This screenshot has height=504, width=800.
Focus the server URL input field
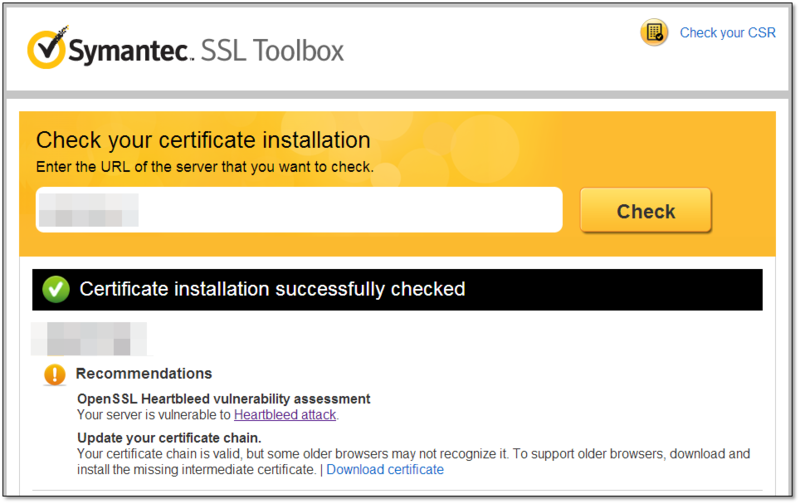[x=299, y=210]
